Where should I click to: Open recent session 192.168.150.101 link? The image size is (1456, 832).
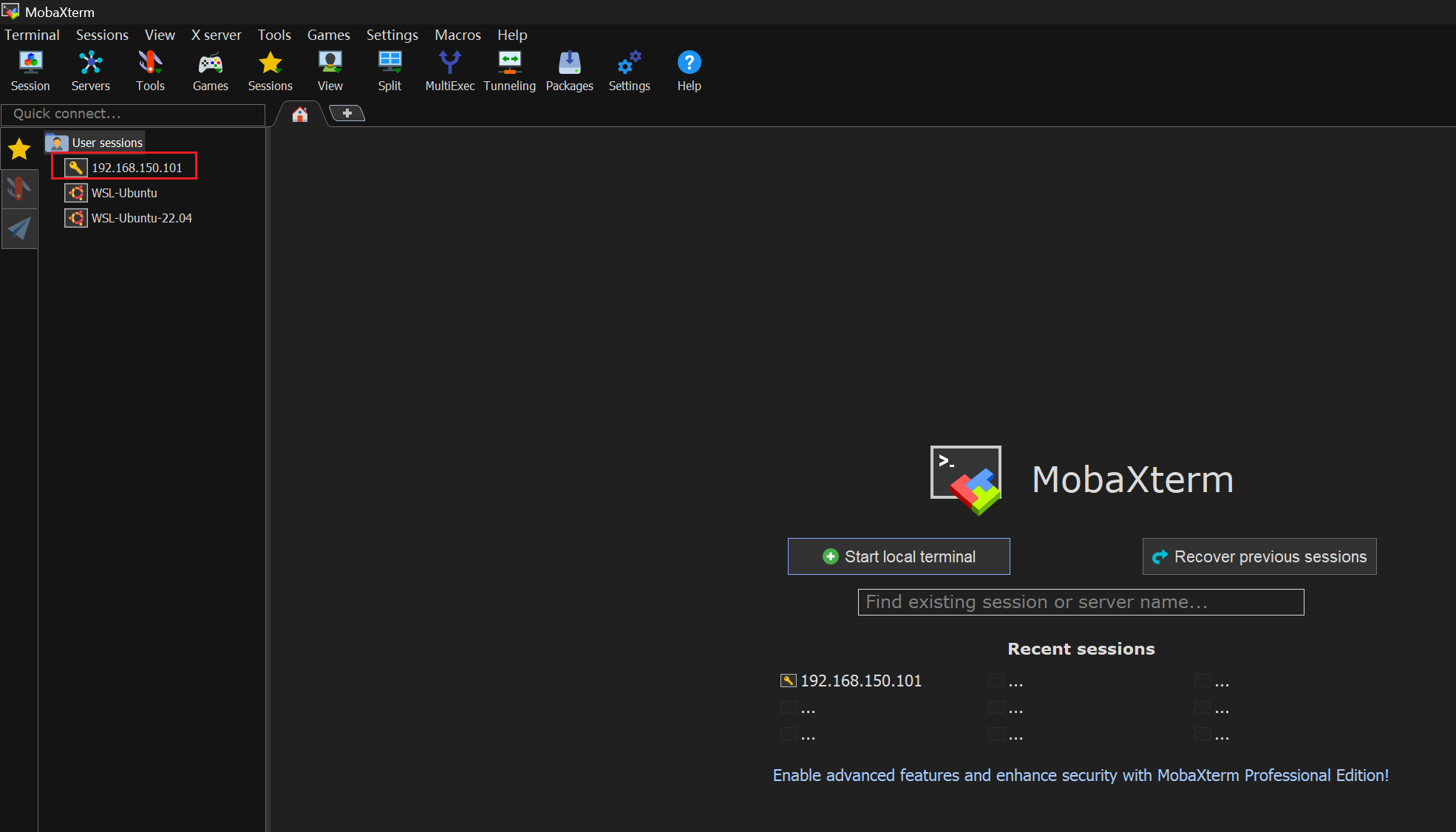[x=861, y=681]
